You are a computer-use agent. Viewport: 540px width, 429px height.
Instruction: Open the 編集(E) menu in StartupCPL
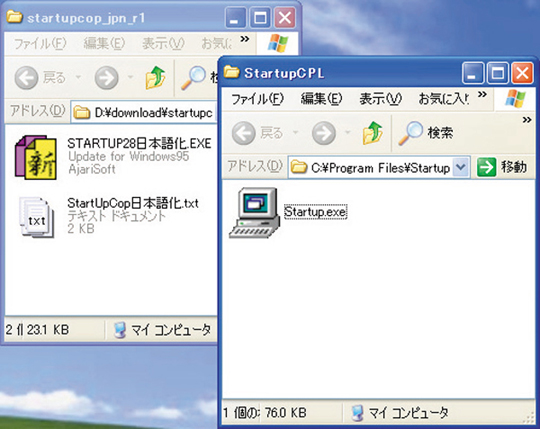[321, 99]
